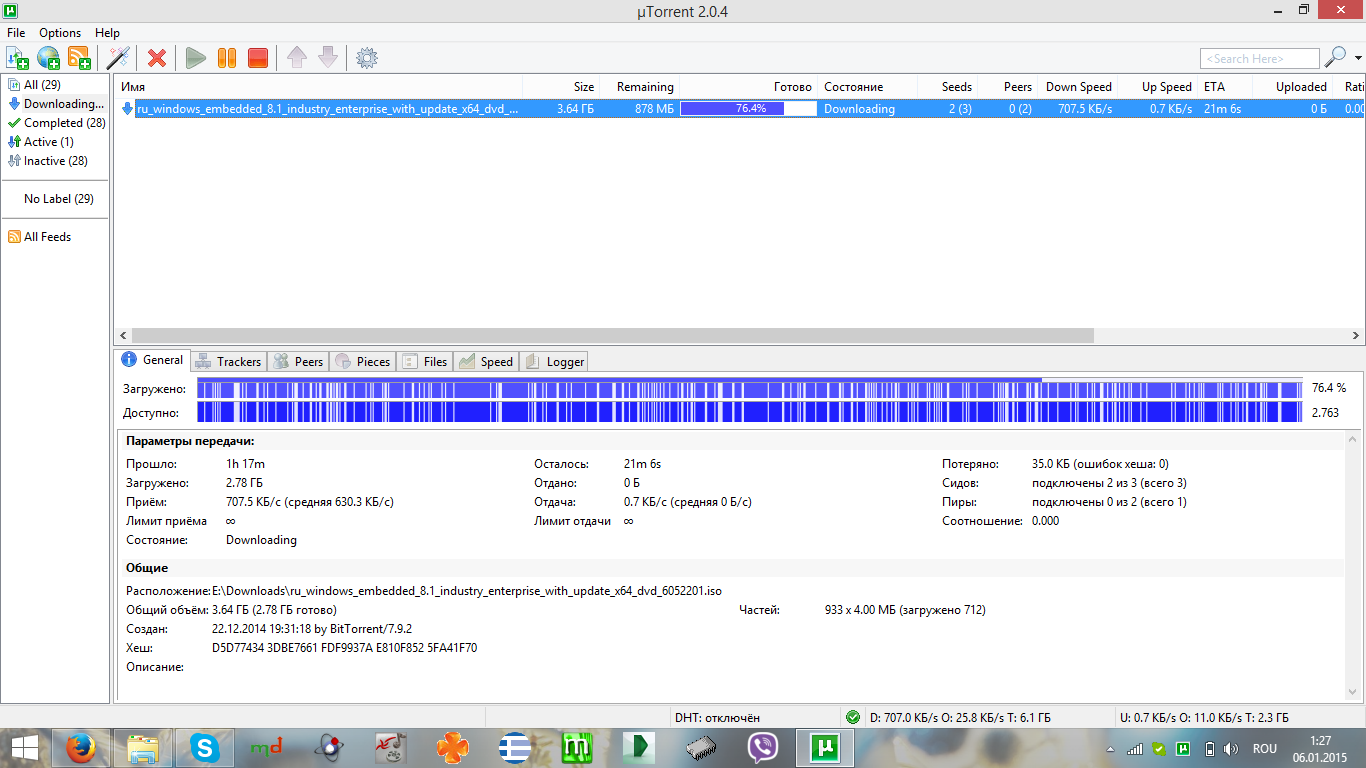Click the Add RSS Feed toolbar icon
Viewport: 1366px width, 768px height.
(x=79, y=58)
